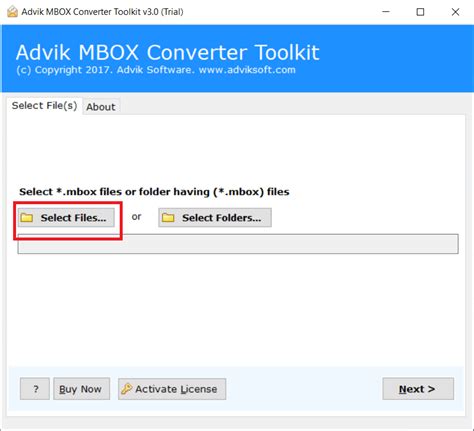Click the Buy Now button
This screenshot has height=431, width=474.
81,389
